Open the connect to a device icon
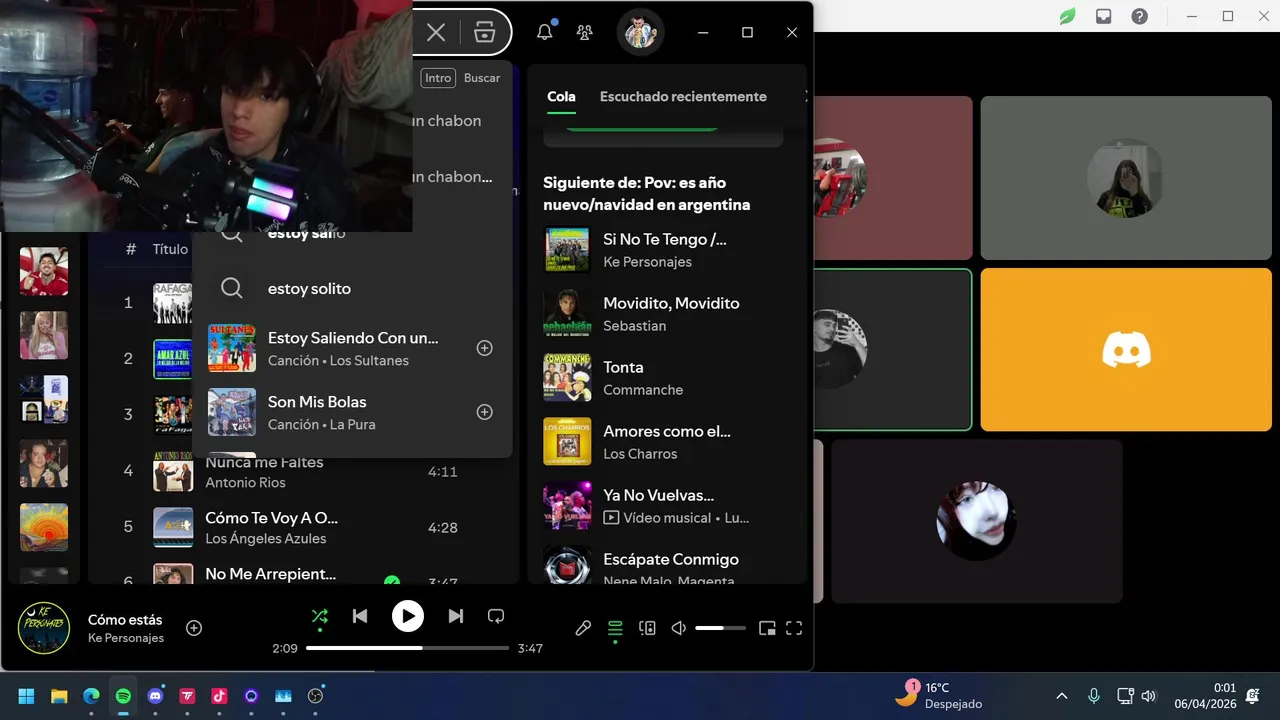 coord(647,628)
